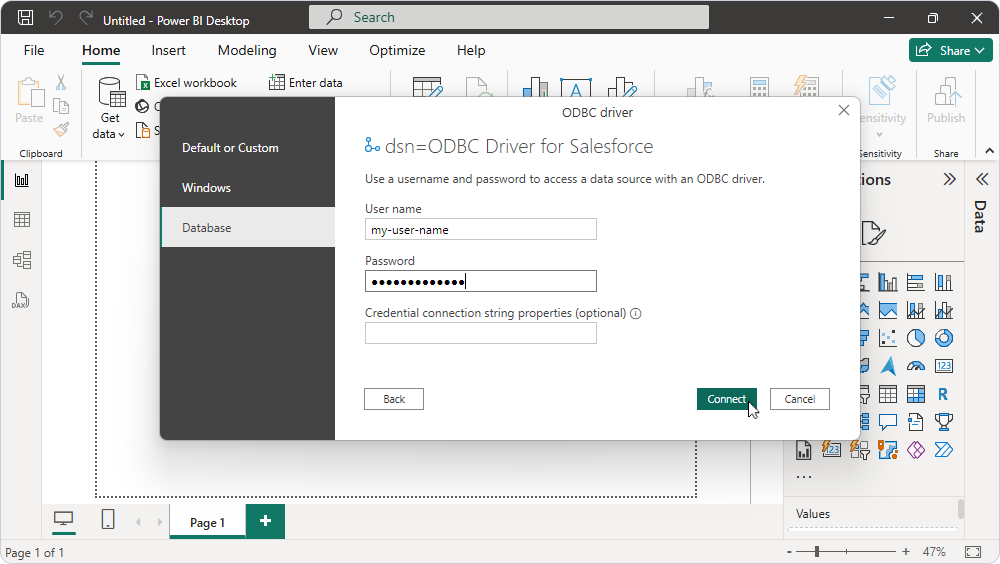The width and height of the screenshot is (1000, 564).
Task: Open the File menu
Action: 34,50
